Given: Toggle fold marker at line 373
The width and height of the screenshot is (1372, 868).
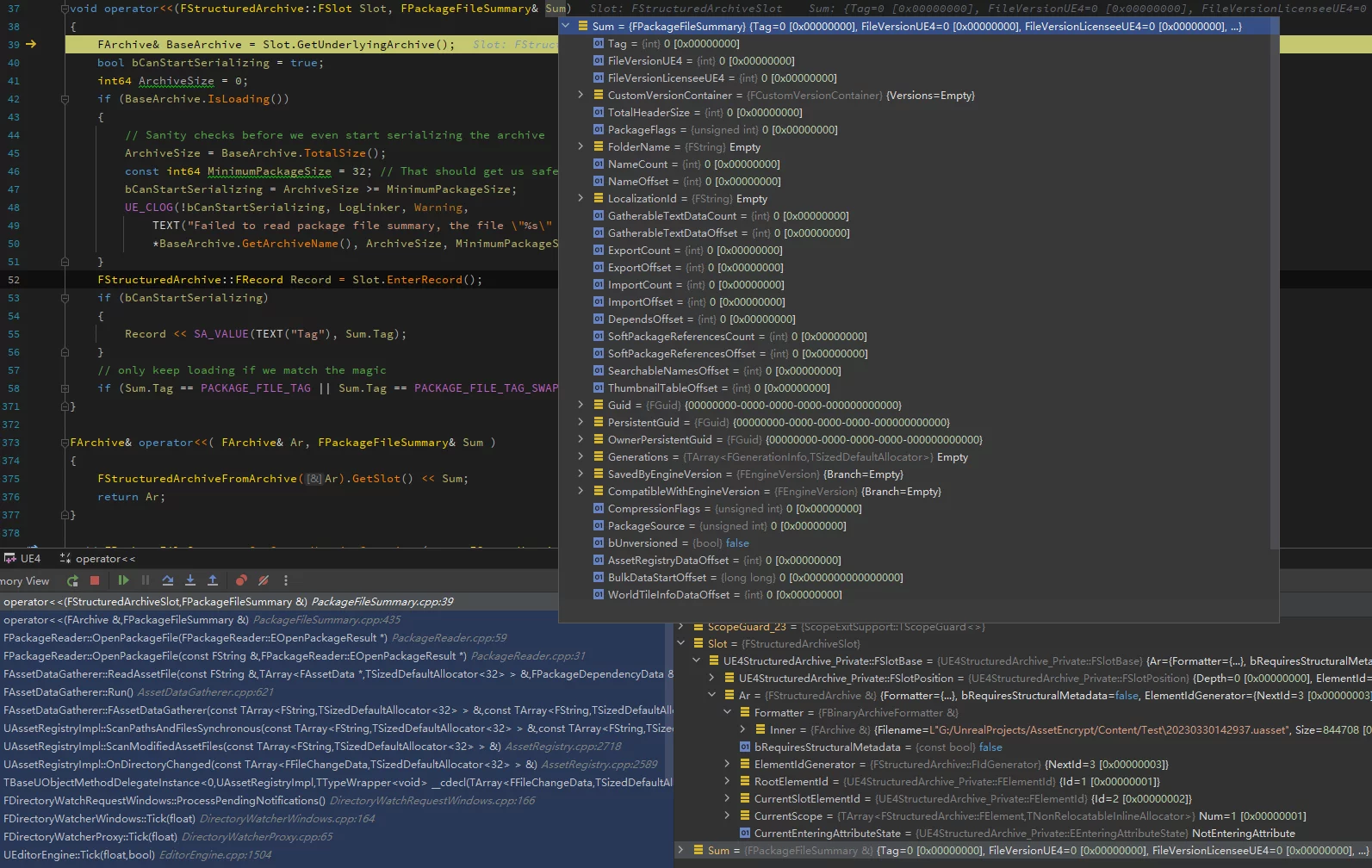Looking at the screenshot, I should [x=65, y=443].
